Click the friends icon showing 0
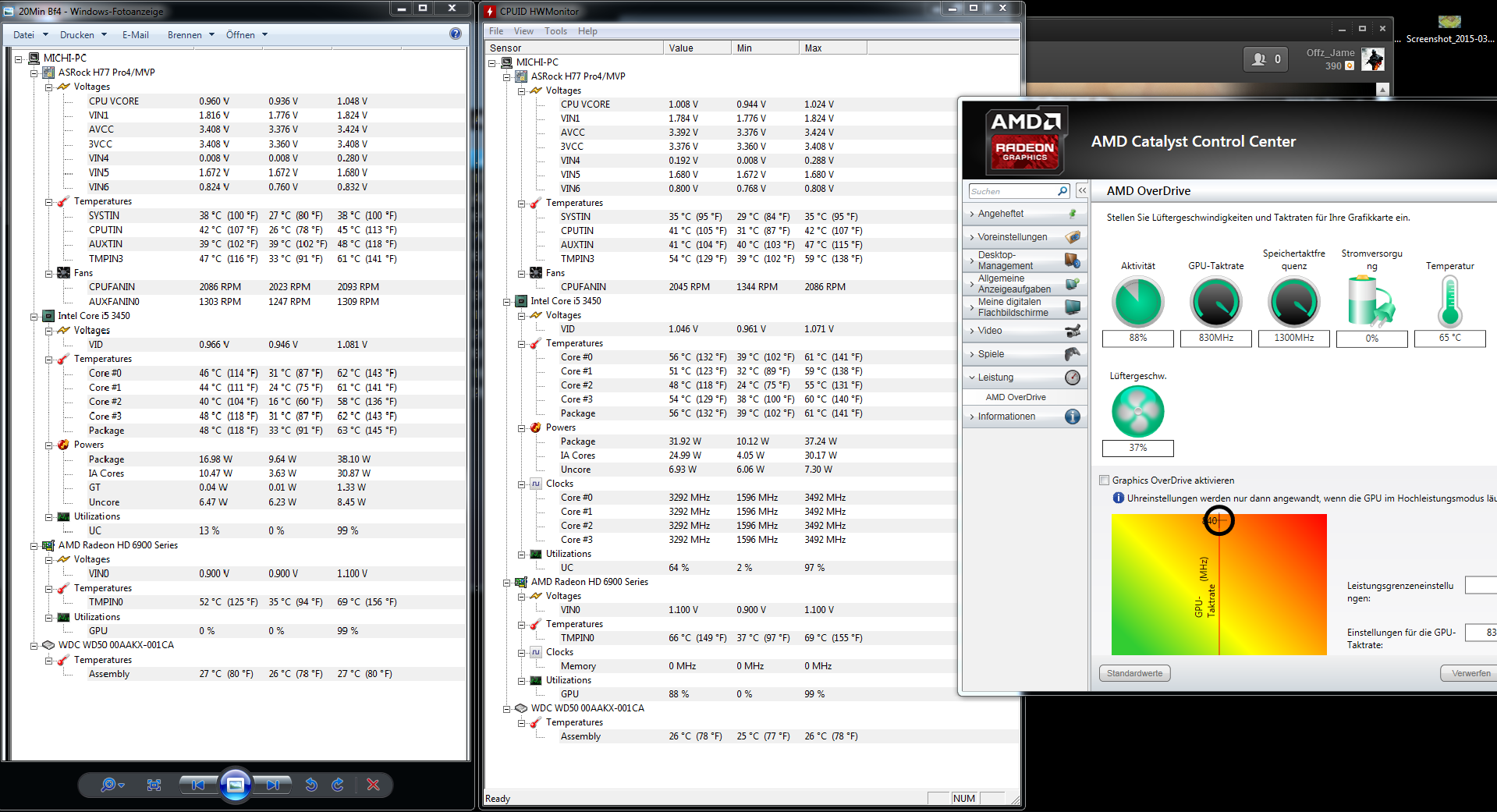Image resolution: width=1497 pixels, height=812 pixels. pyautogui.click(x=1265, y=59)
